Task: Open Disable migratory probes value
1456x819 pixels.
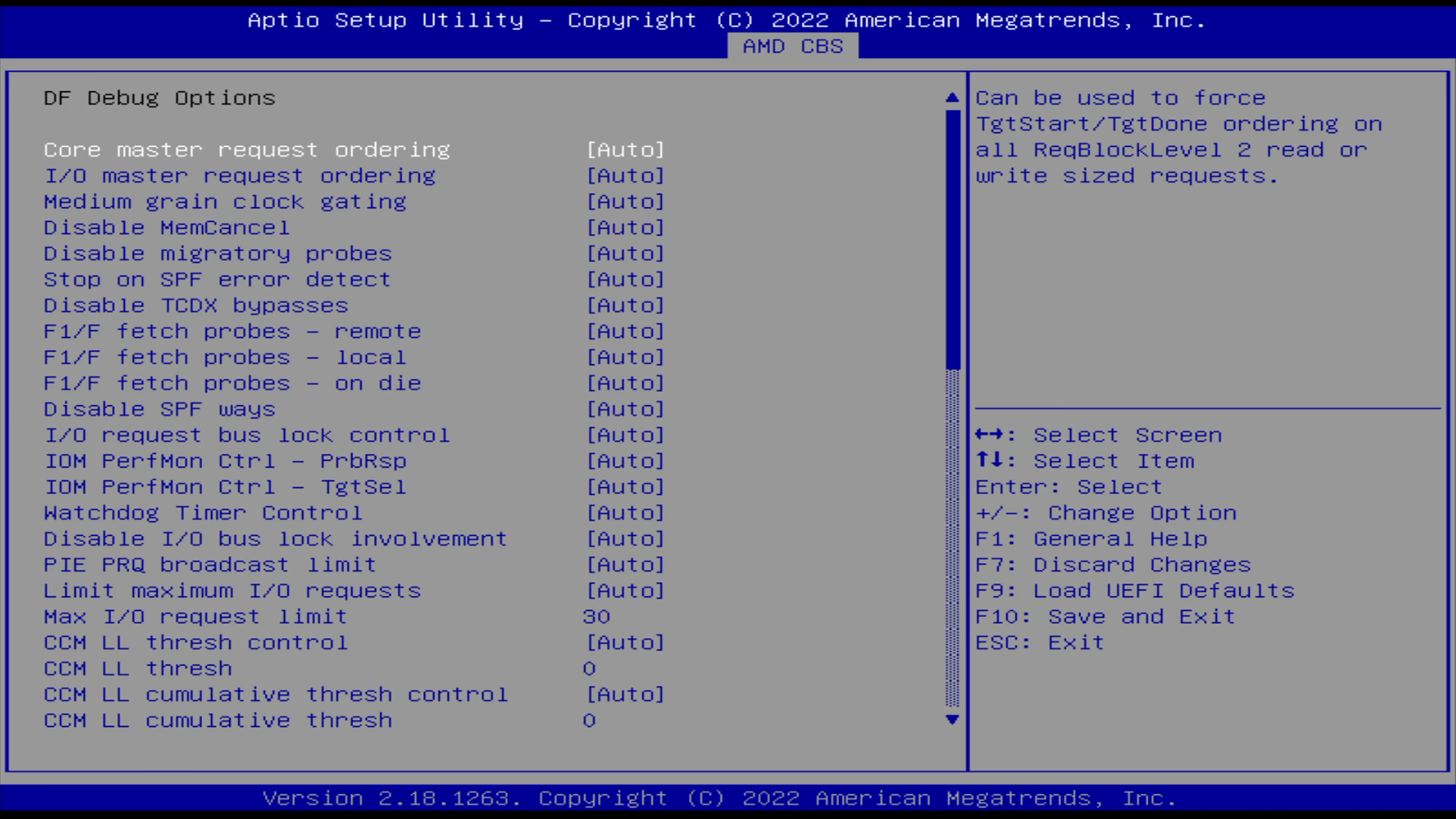Action: (x=626, y=254)
